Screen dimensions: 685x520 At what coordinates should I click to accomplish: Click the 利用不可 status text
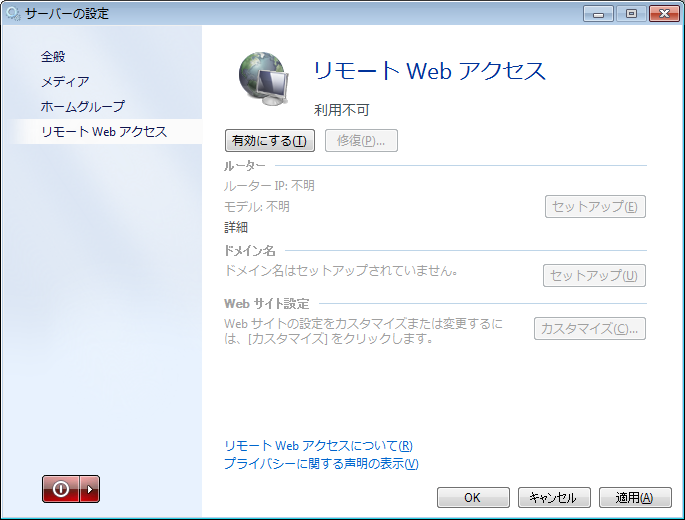pos(342,110)
